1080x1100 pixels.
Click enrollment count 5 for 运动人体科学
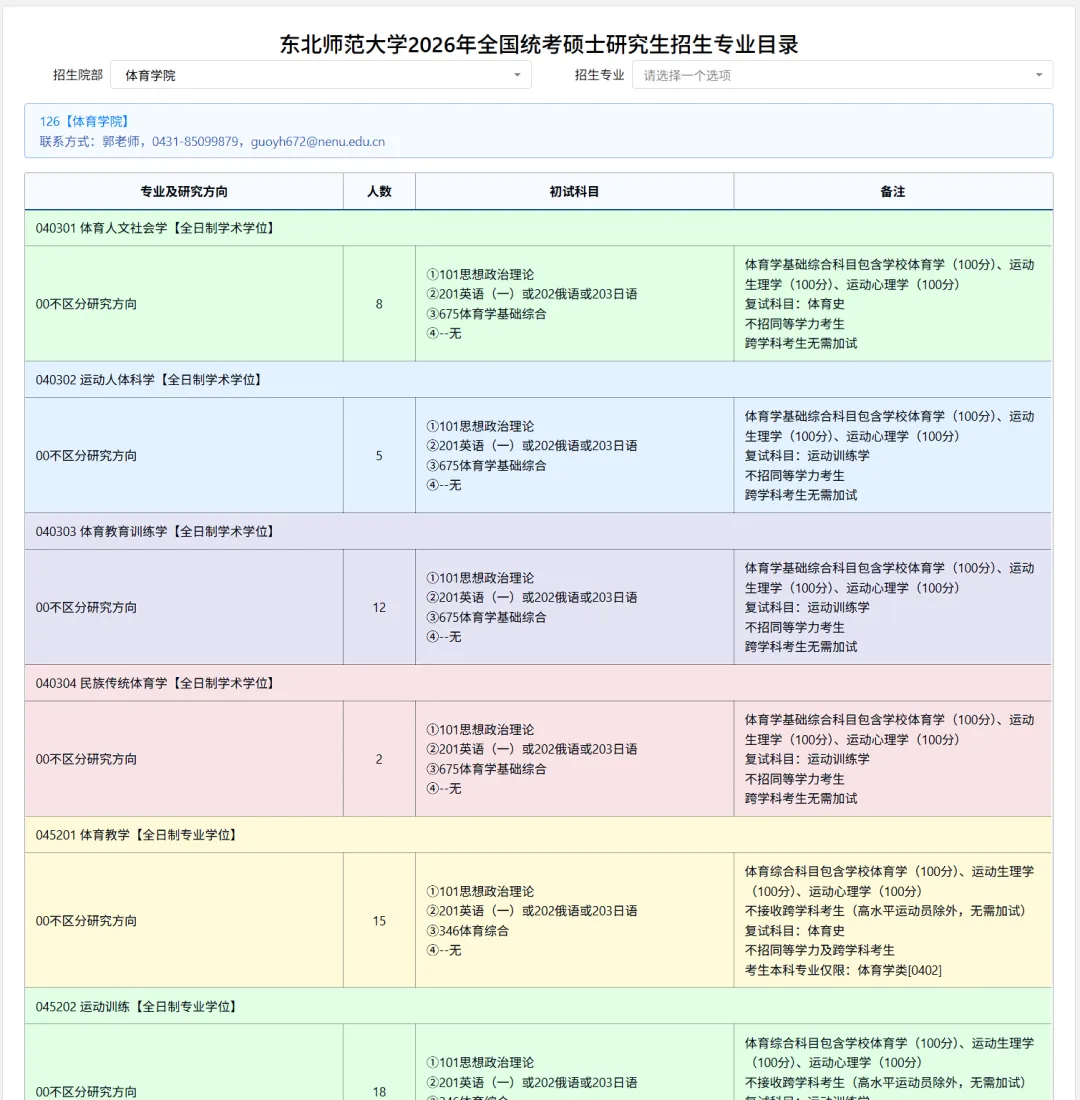[x=379, y=456]
